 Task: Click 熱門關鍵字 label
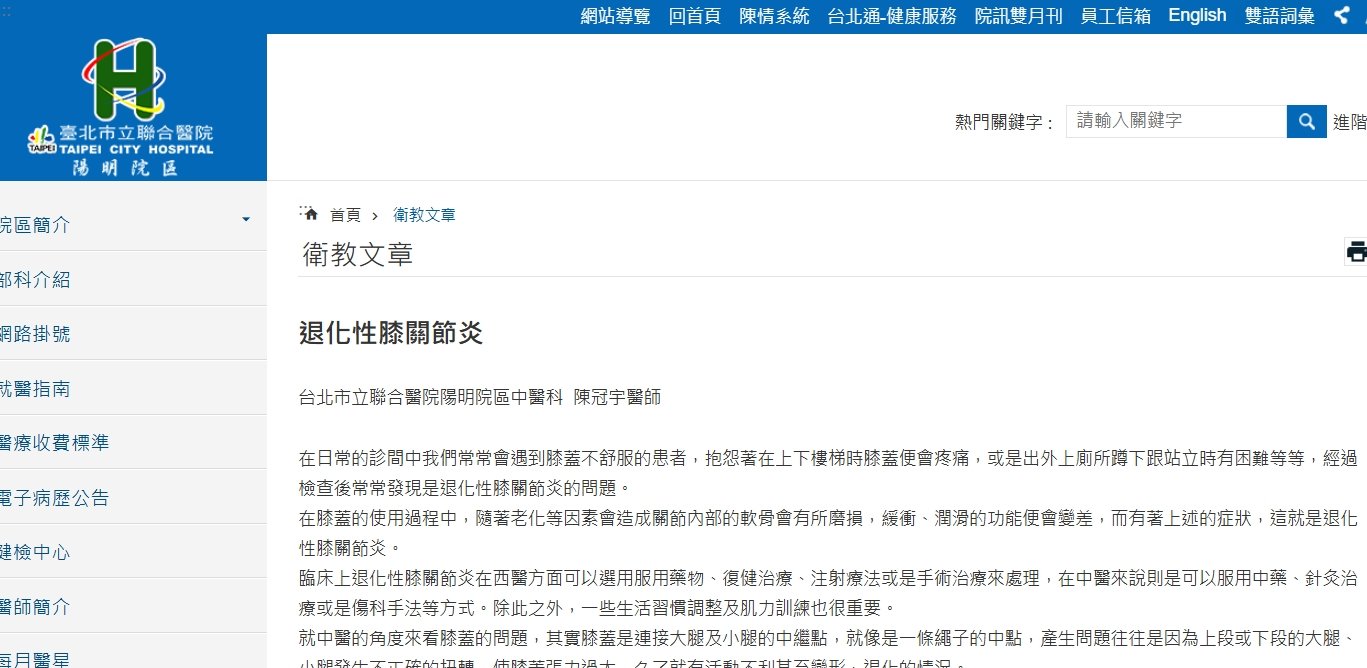1005,122
